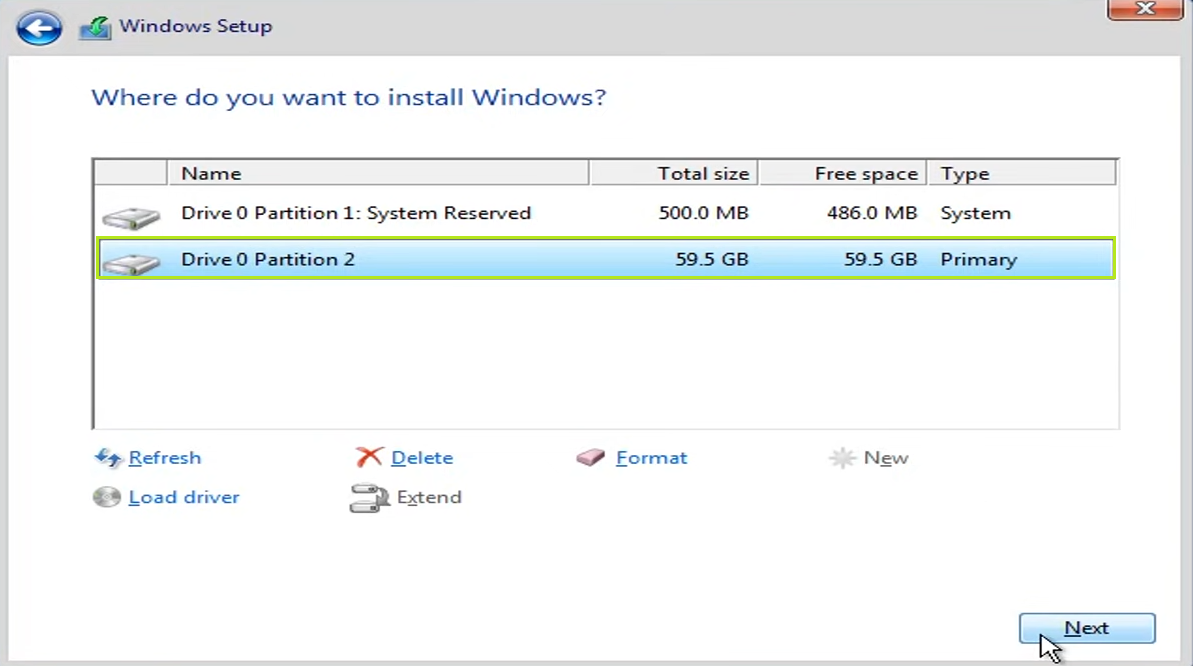
Task: Click the Extend partition icon
Action: coord(368,498)
